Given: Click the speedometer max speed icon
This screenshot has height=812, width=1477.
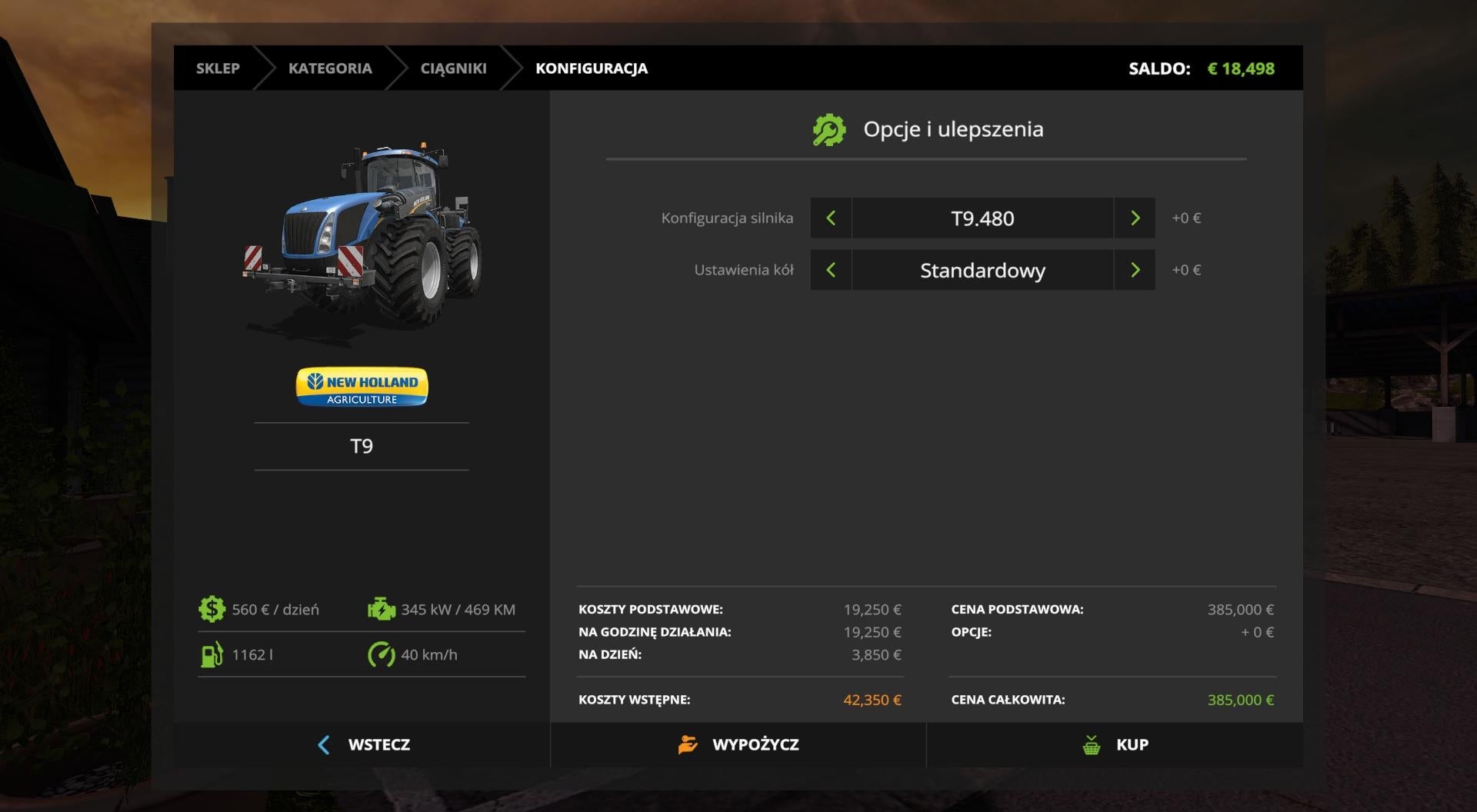Looking at the screenshot, I should [x=381, y=654].
